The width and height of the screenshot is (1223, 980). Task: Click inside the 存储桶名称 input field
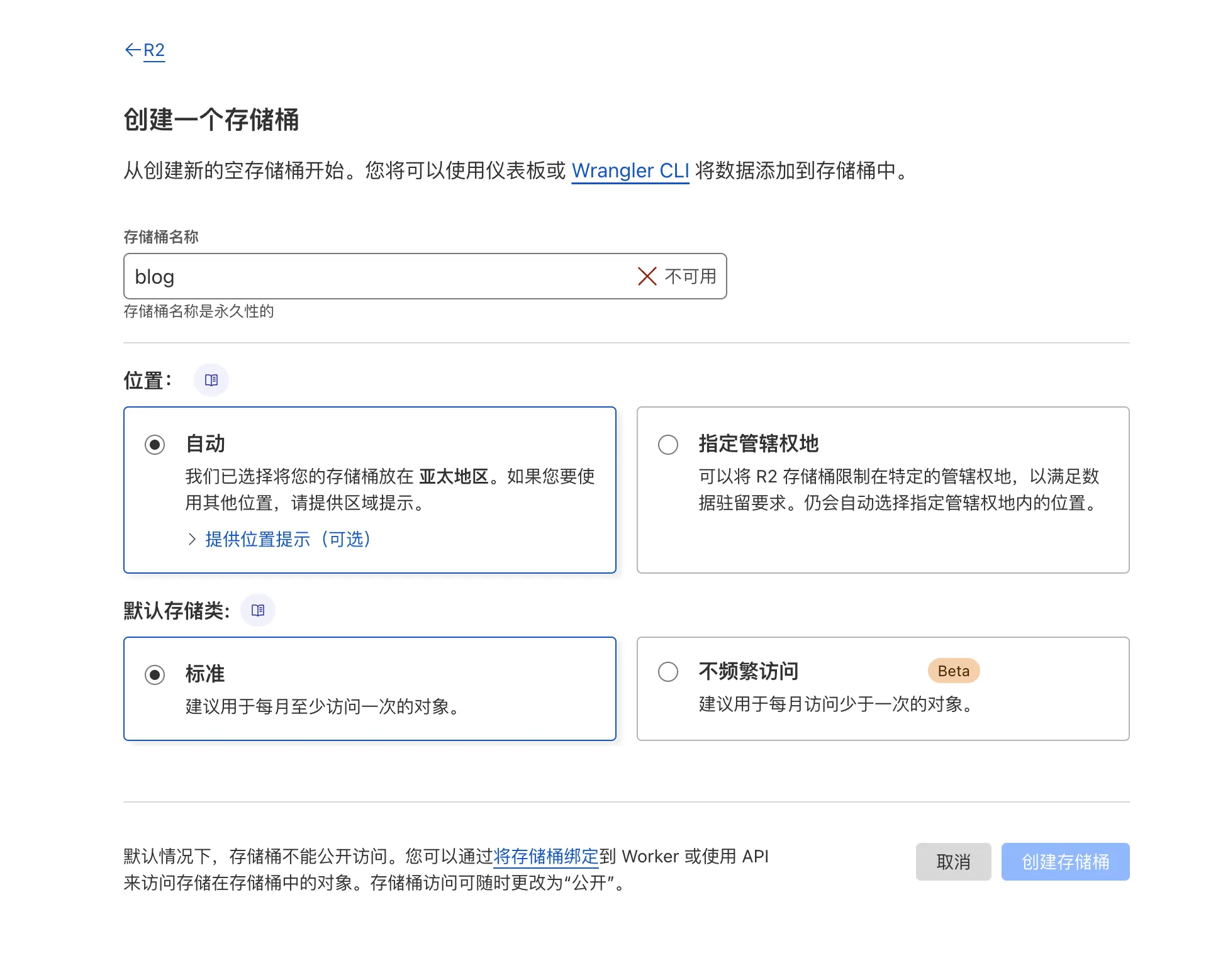pyautogui.click(x=377, y=276)
